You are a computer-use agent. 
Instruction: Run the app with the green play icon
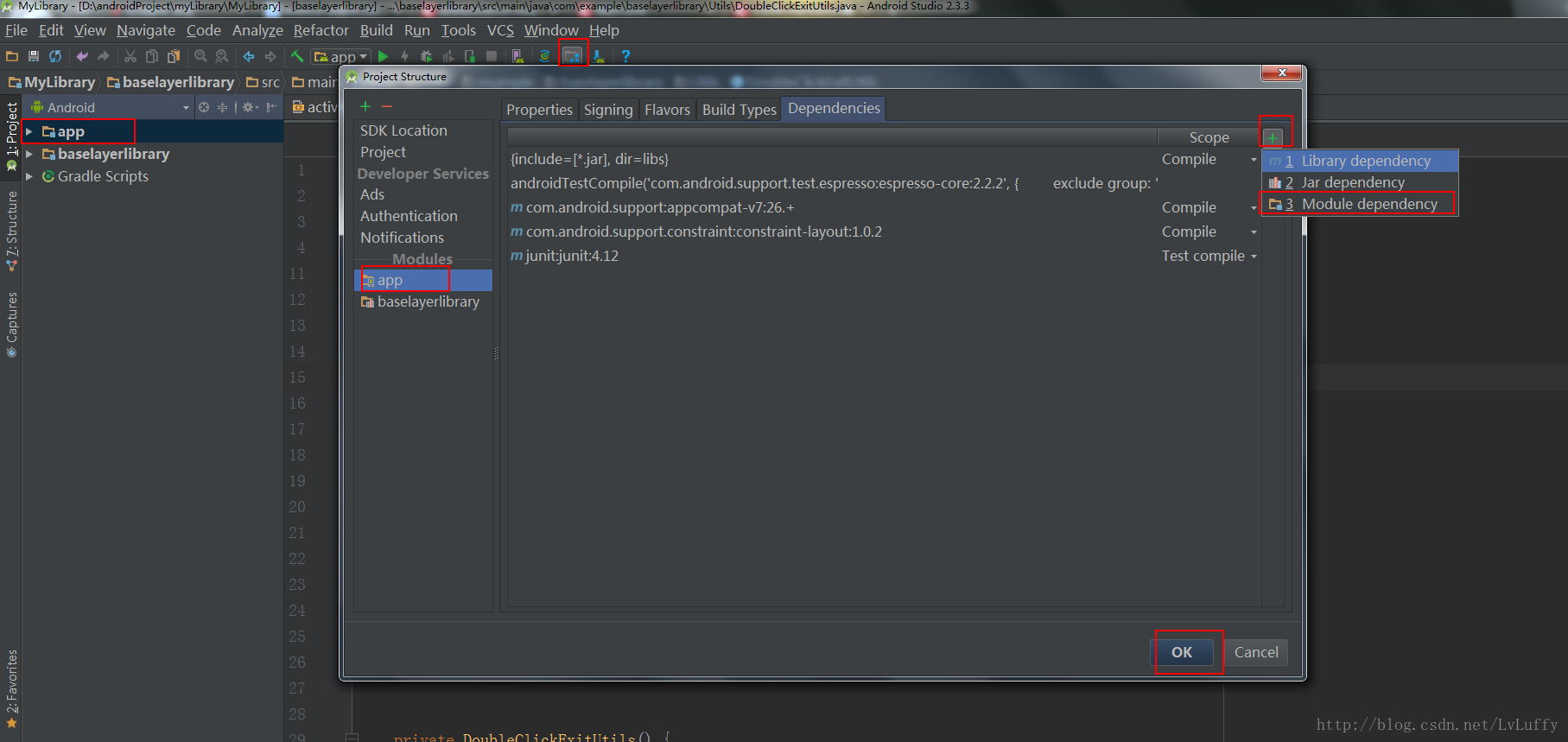tap(384, 56)
